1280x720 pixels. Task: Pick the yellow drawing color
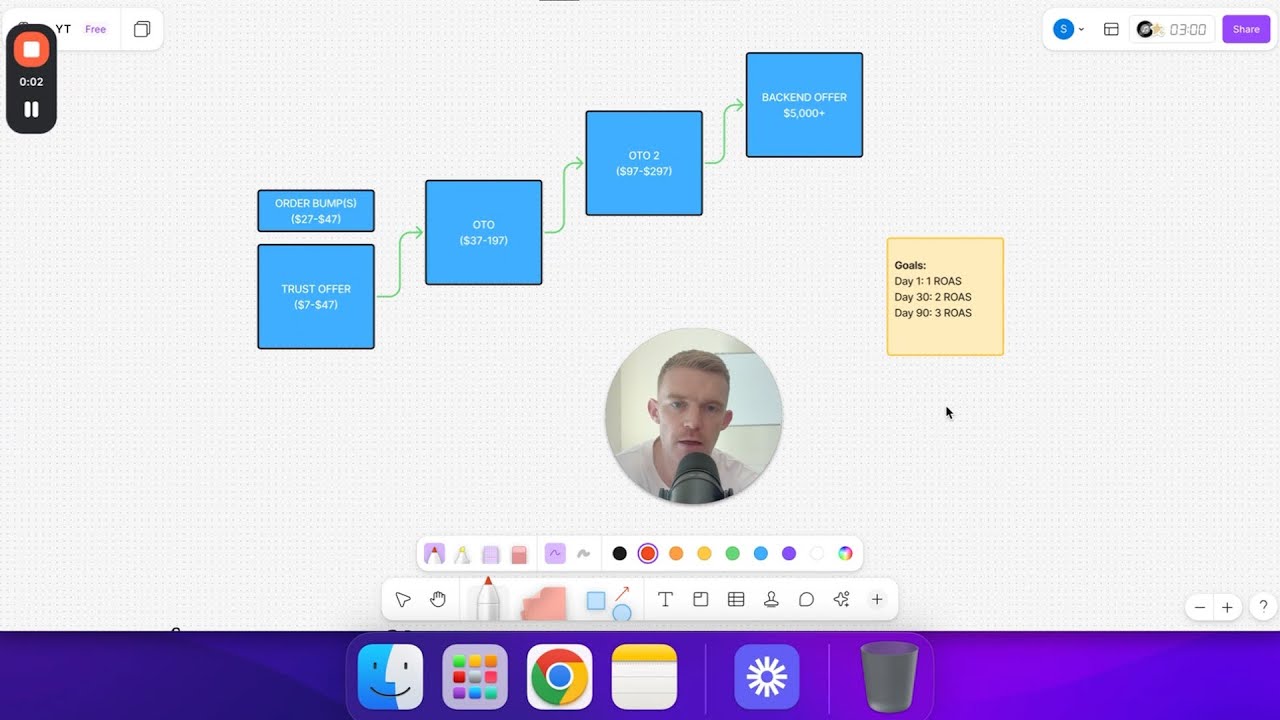tap(704, 553)
